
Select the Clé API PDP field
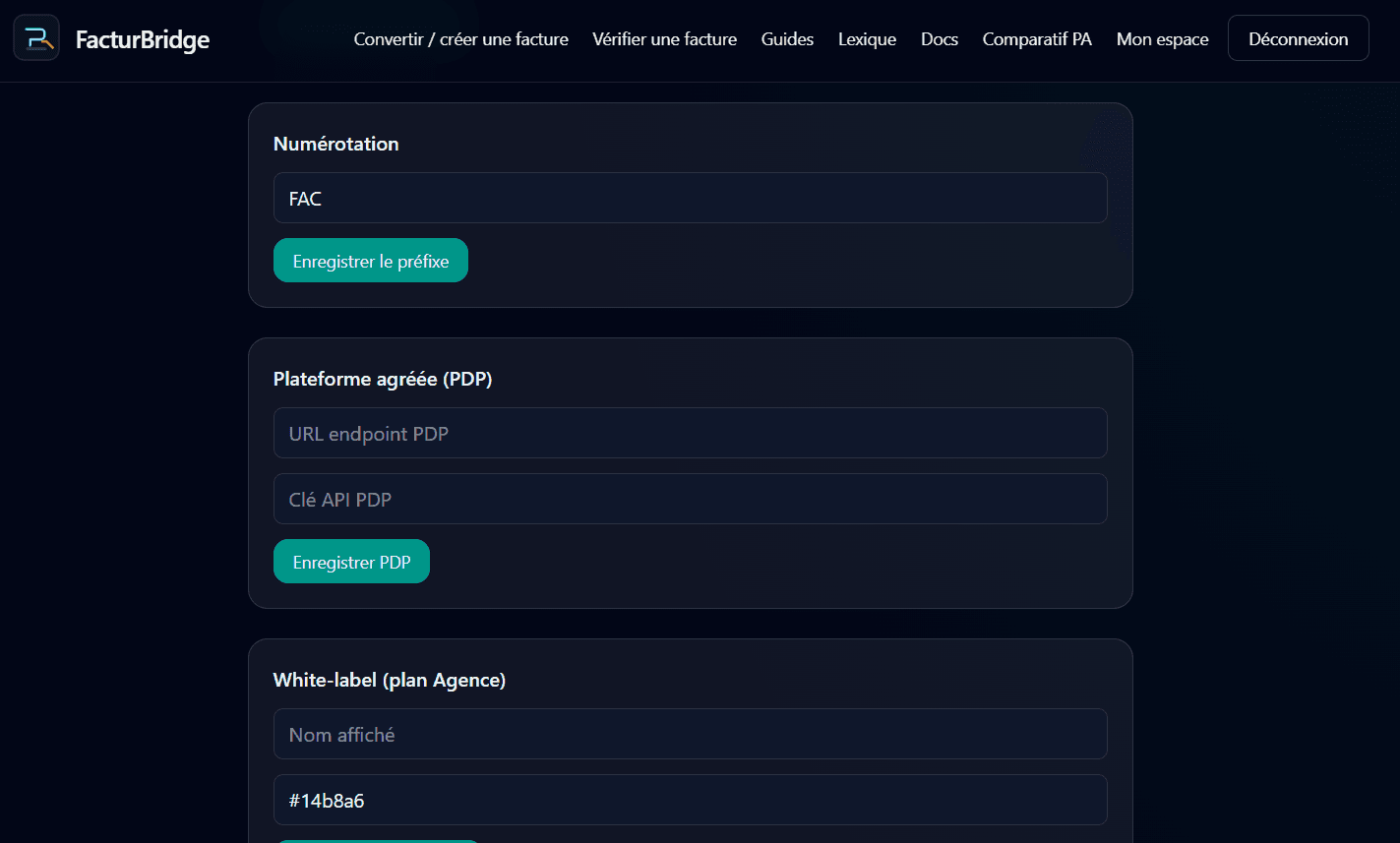point(691,499)
